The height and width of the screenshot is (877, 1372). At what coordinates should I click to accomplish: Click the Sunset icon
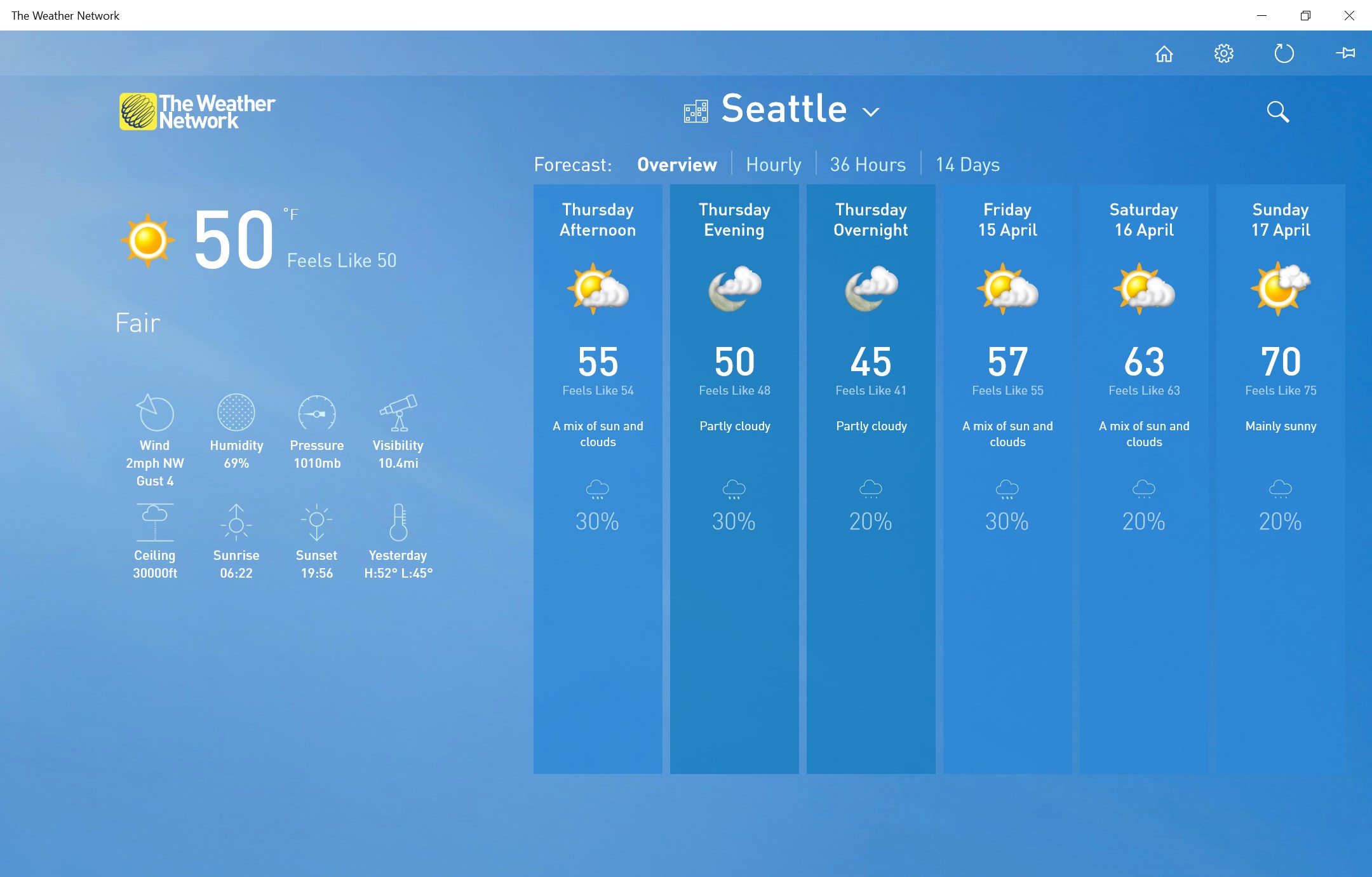tap(316, 520)
